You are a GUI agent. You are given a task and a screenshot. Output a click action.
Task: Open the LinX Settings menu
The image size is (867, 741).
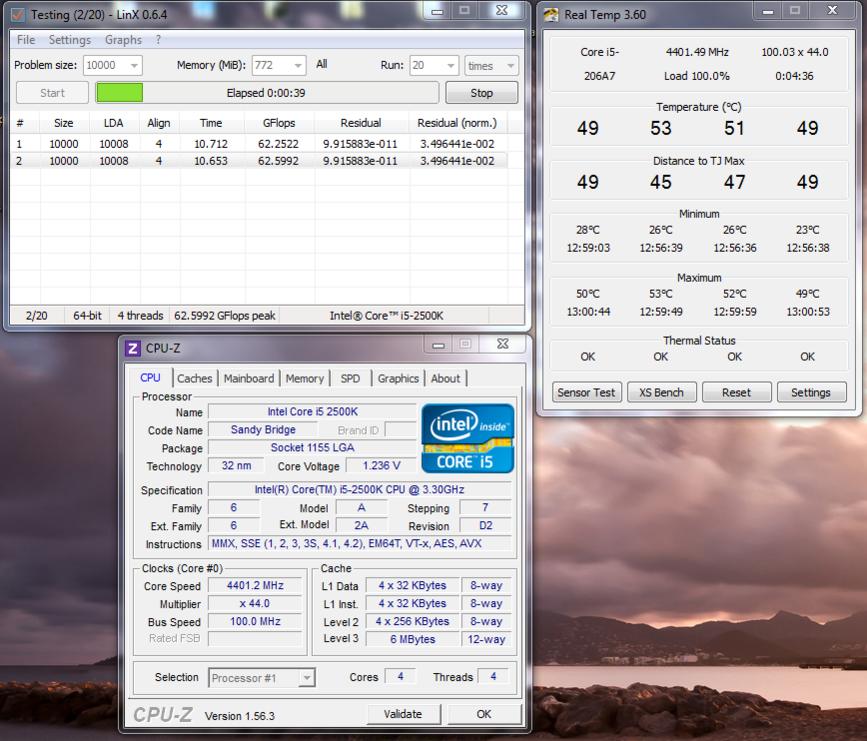coord(70,40)
